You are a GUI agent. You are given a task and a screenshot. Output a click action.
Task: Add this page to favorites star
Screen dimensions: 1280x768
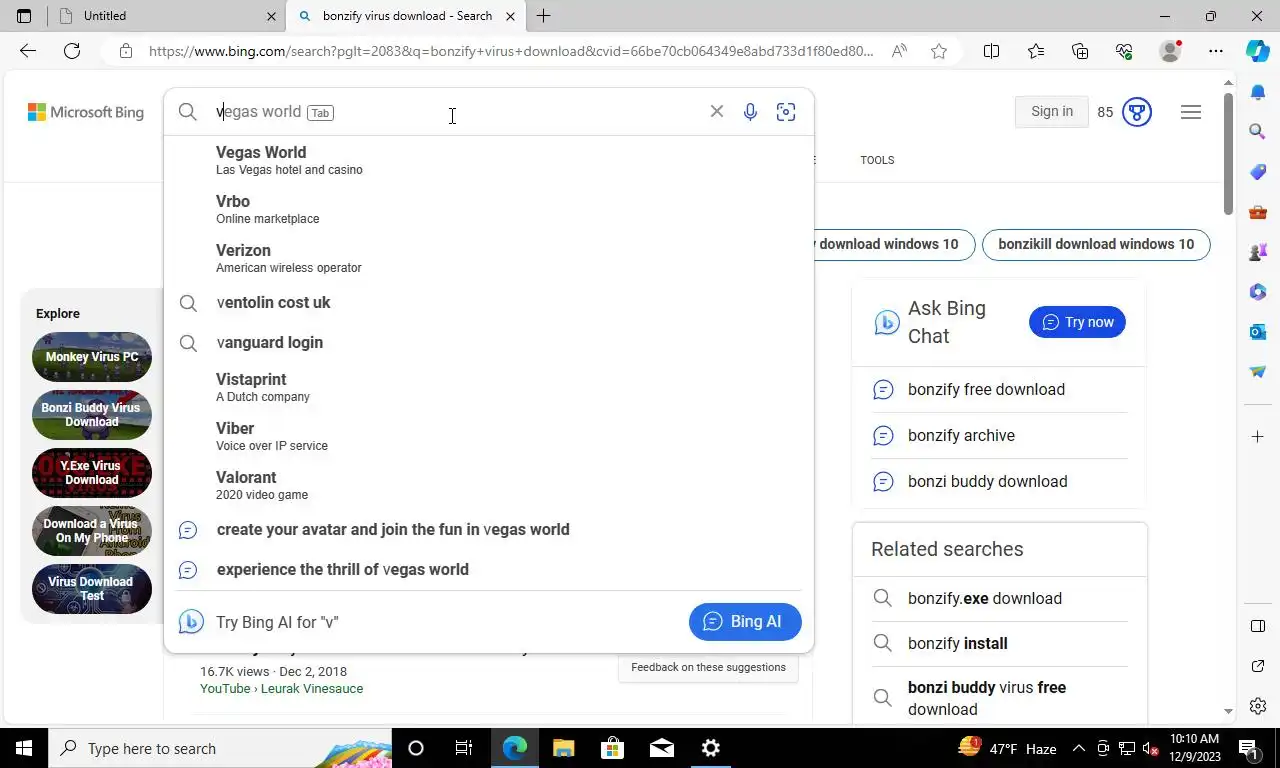click(x=938, y=51)
